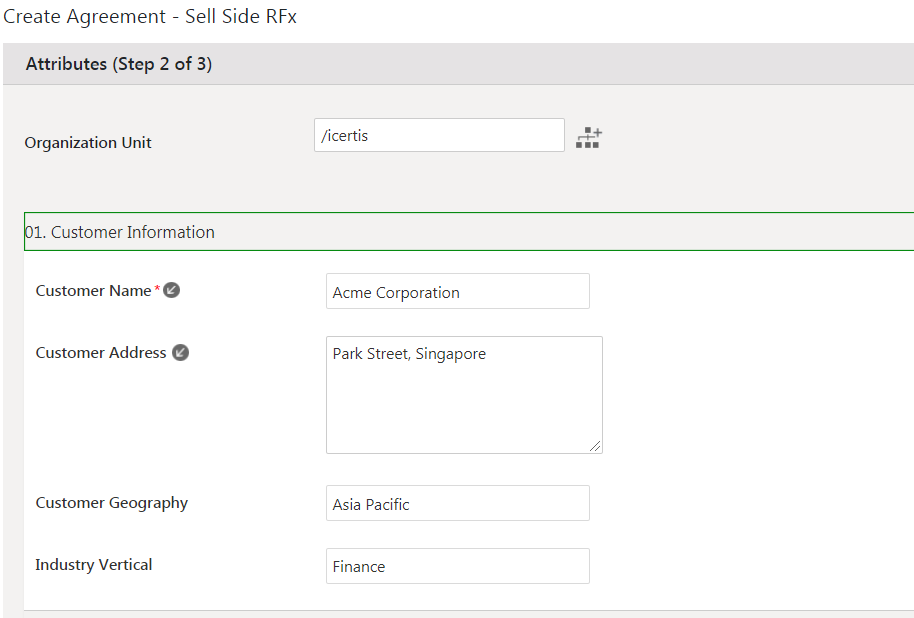This screenshot has width=914, height=618.
Task: Click the Industry Vertical field containing Finance
Action: point(458,566)
